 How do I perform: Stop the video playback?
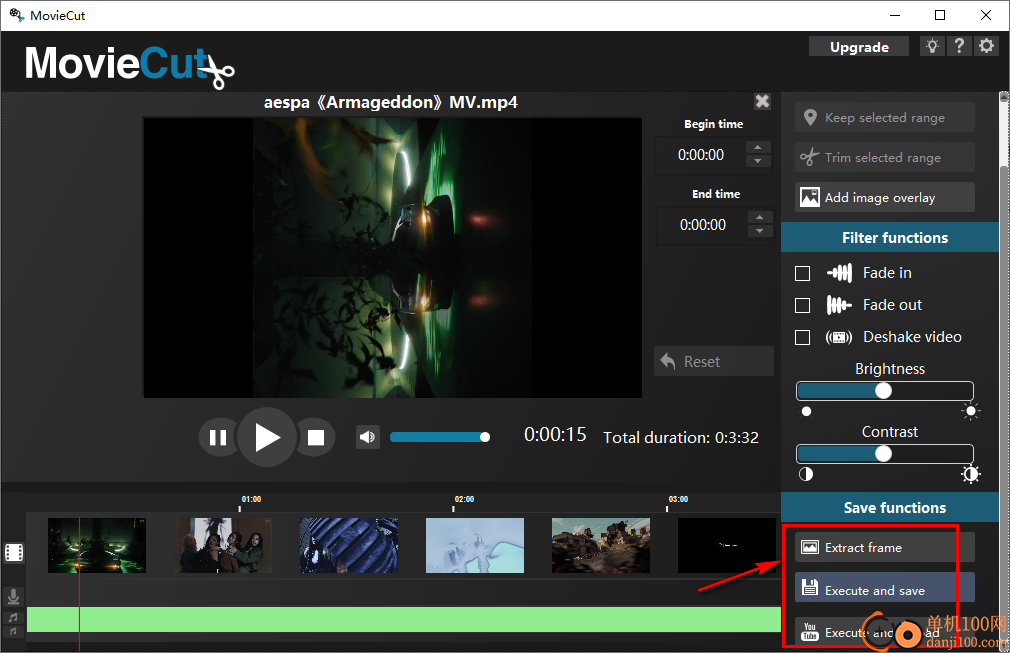click(x=316, y=437)
